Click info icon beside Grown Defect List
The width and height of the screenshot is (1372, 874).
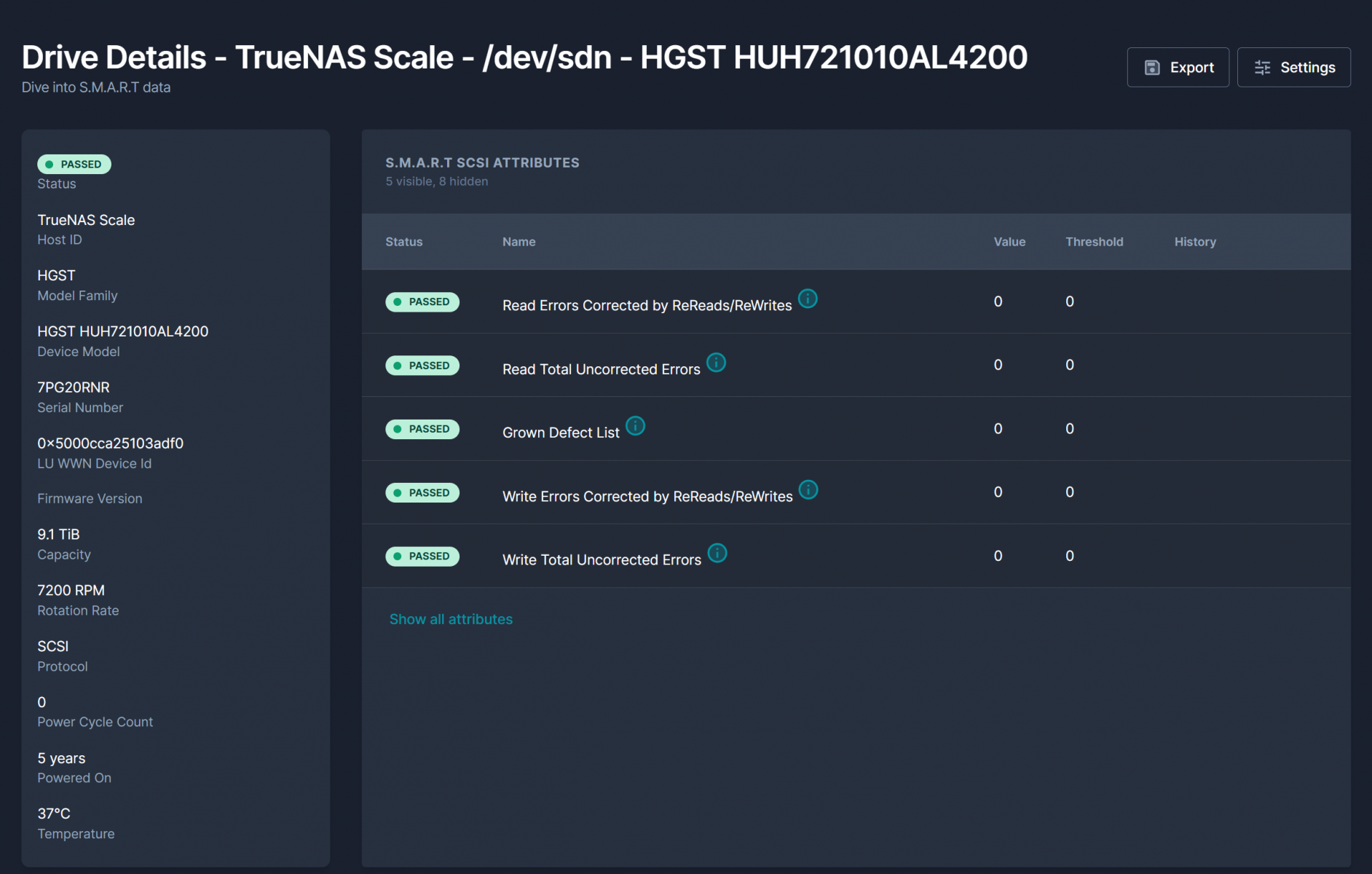636,426
